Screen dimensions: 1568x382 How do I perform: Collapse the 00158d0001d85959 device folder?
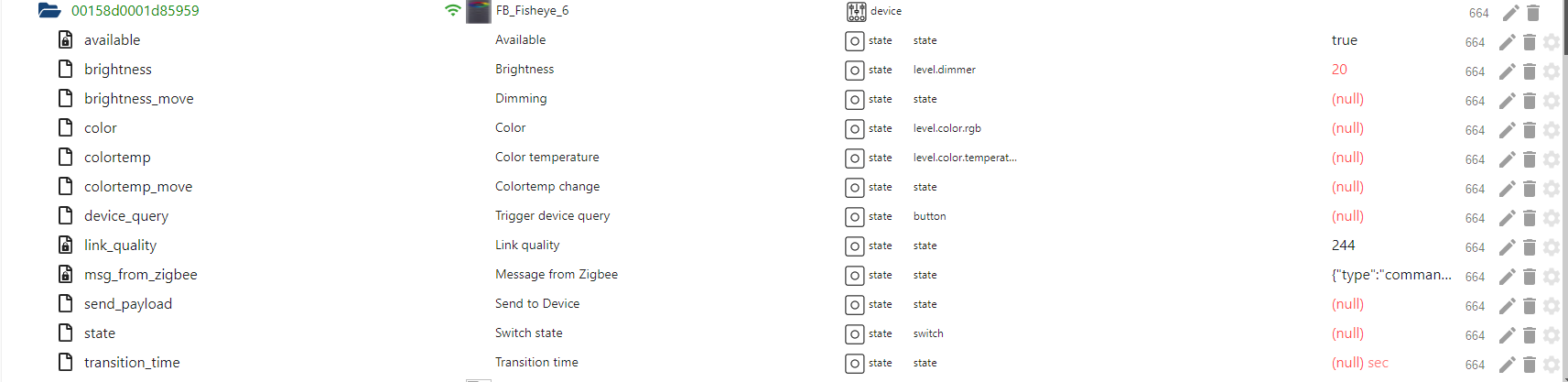pos(49,11)
